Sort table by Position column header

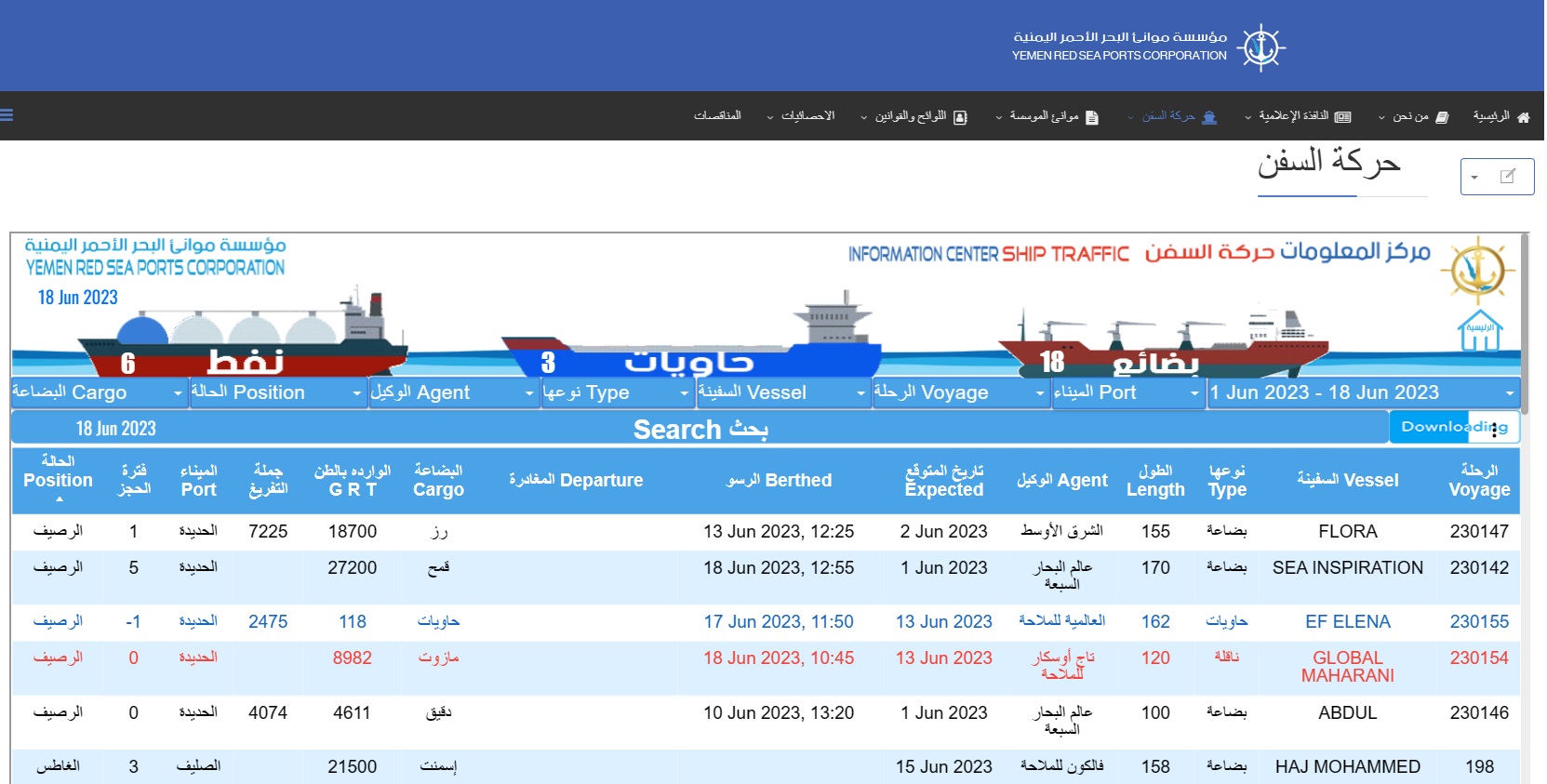pyautogui.click(x=58, y=480)
